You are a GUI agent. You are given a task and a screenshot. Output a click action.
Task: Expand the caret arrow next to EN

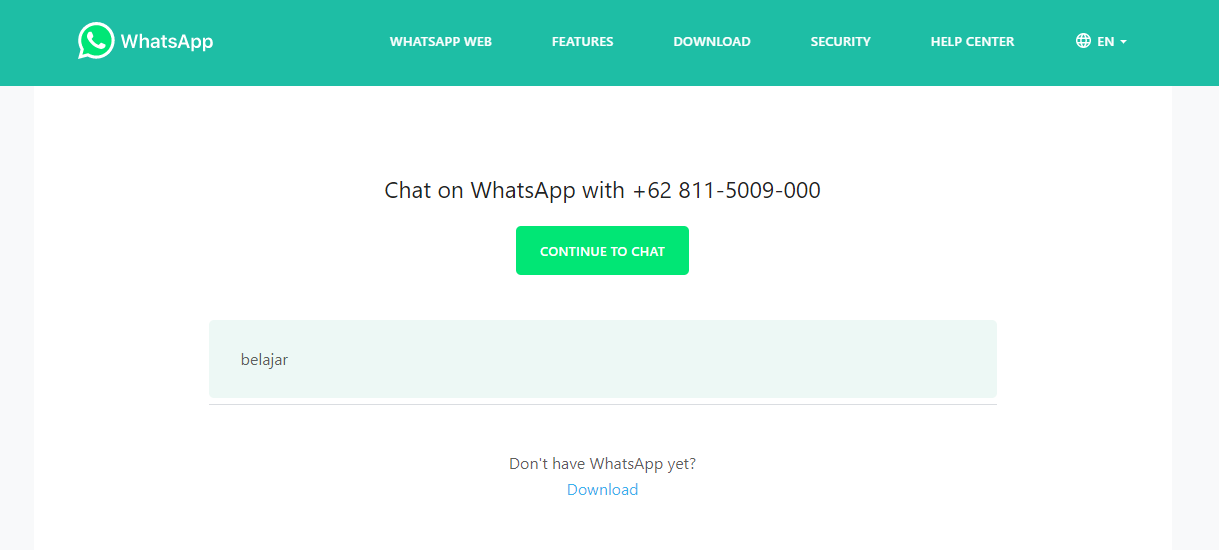[1124, 42]
